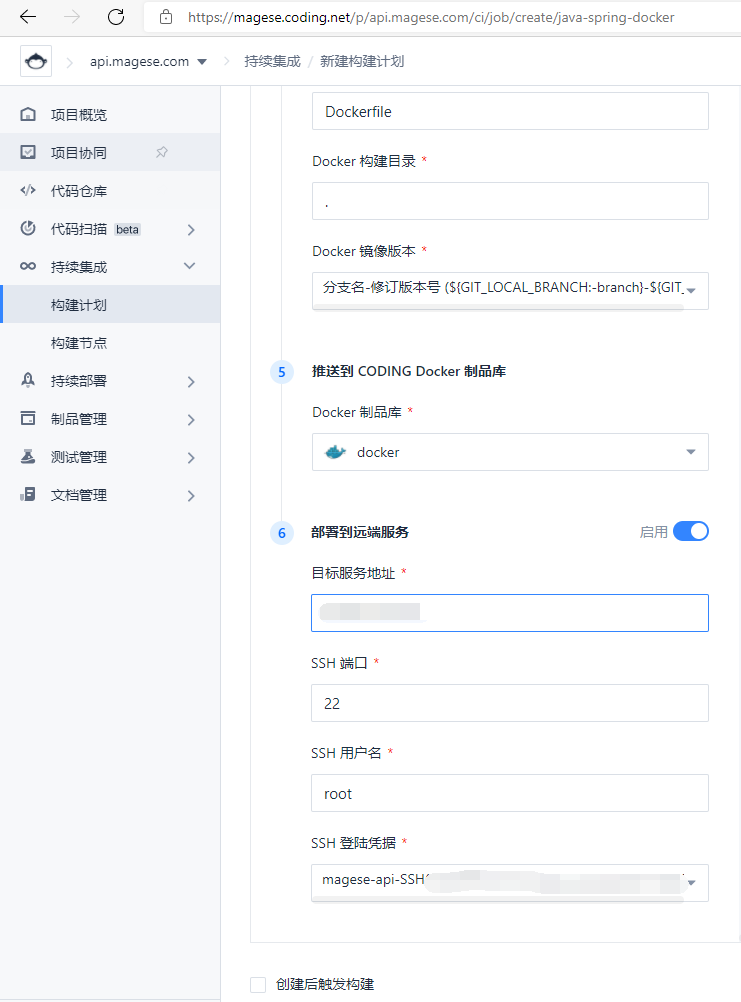Click the SSH 端口 field showing 22

[x=510, y=703]
